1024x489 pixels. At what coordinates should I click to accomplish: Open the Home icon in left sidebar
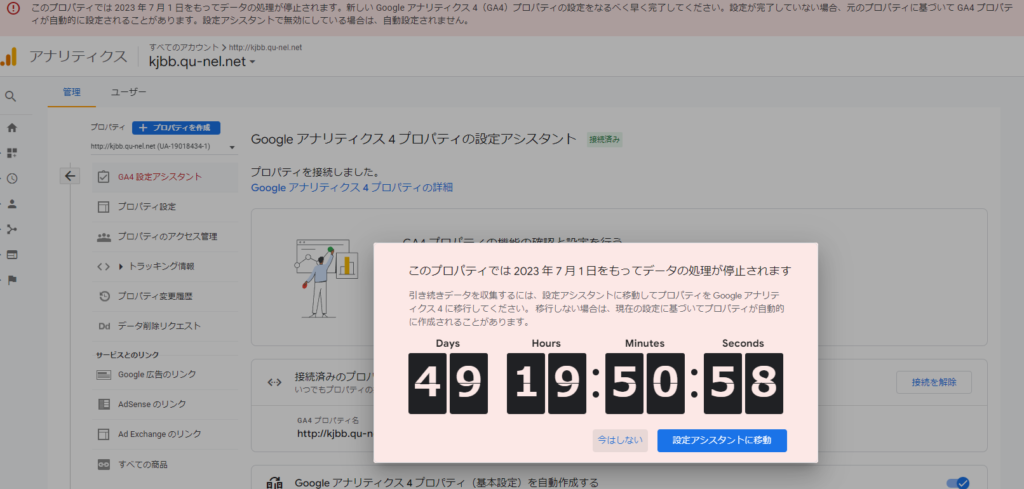(x=12, y=128)
